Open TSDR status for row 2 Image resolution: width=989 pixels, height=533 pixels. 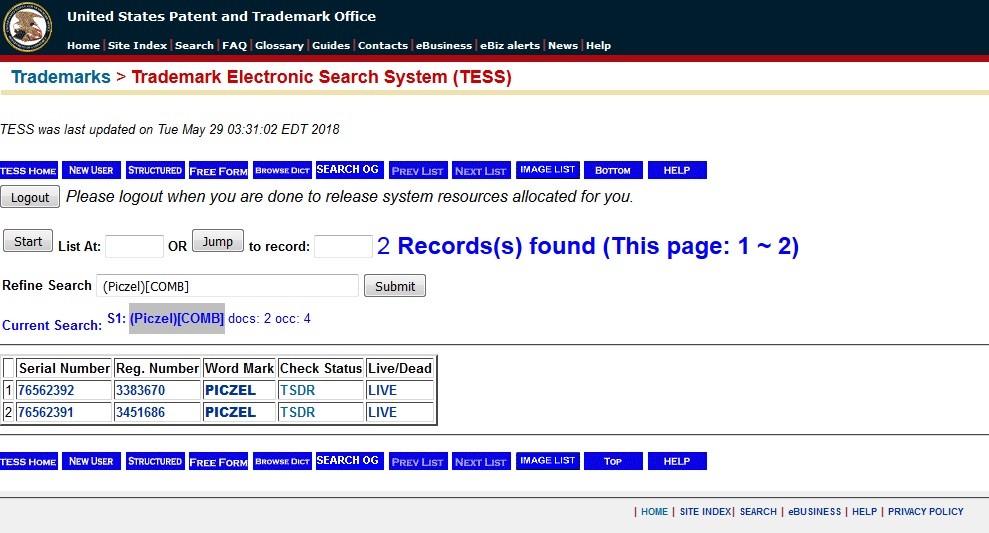pyautogui.click(x=298, y=413)
